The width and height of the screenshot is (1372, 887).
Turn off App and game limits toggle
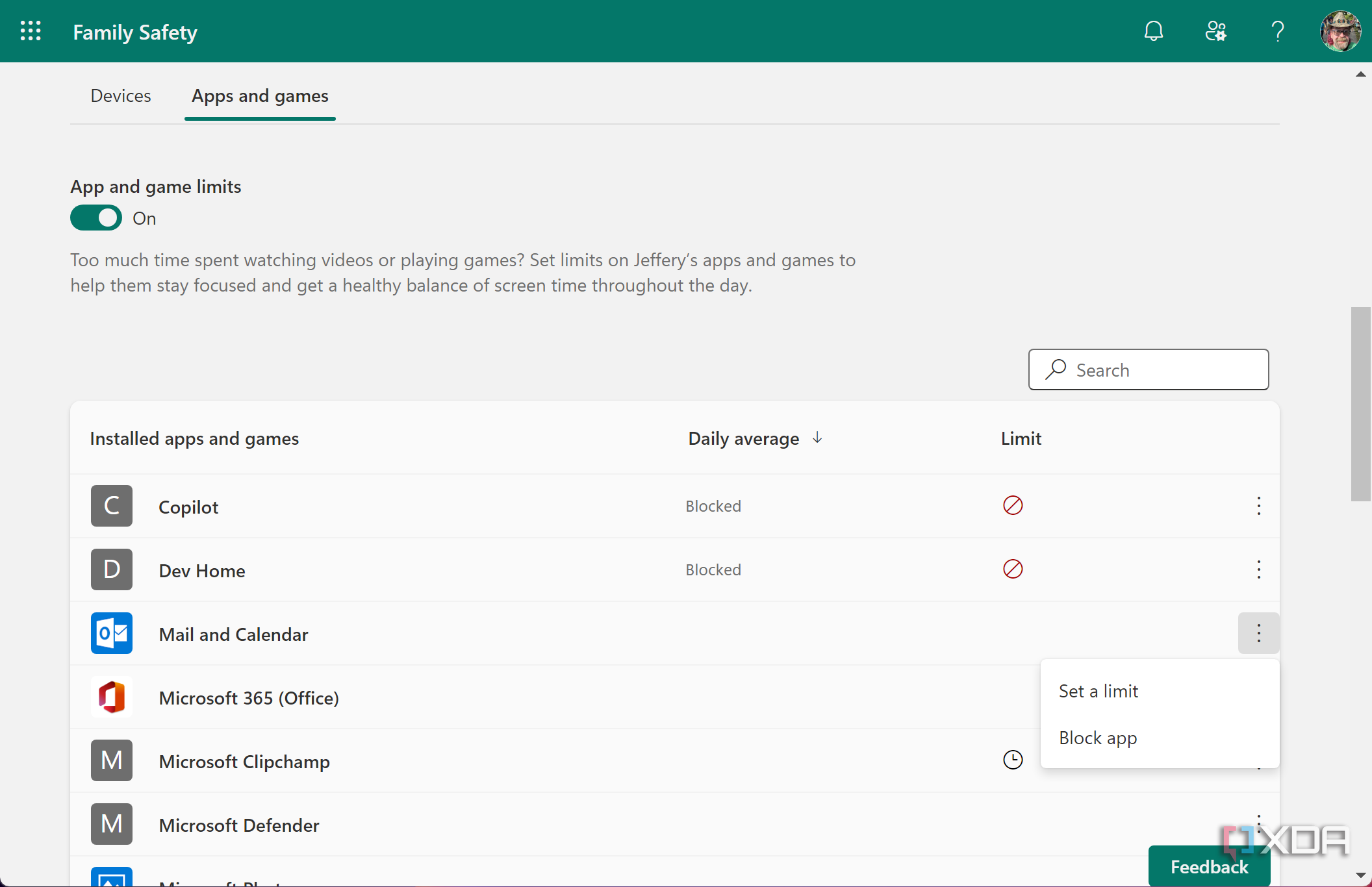point(96,218)
